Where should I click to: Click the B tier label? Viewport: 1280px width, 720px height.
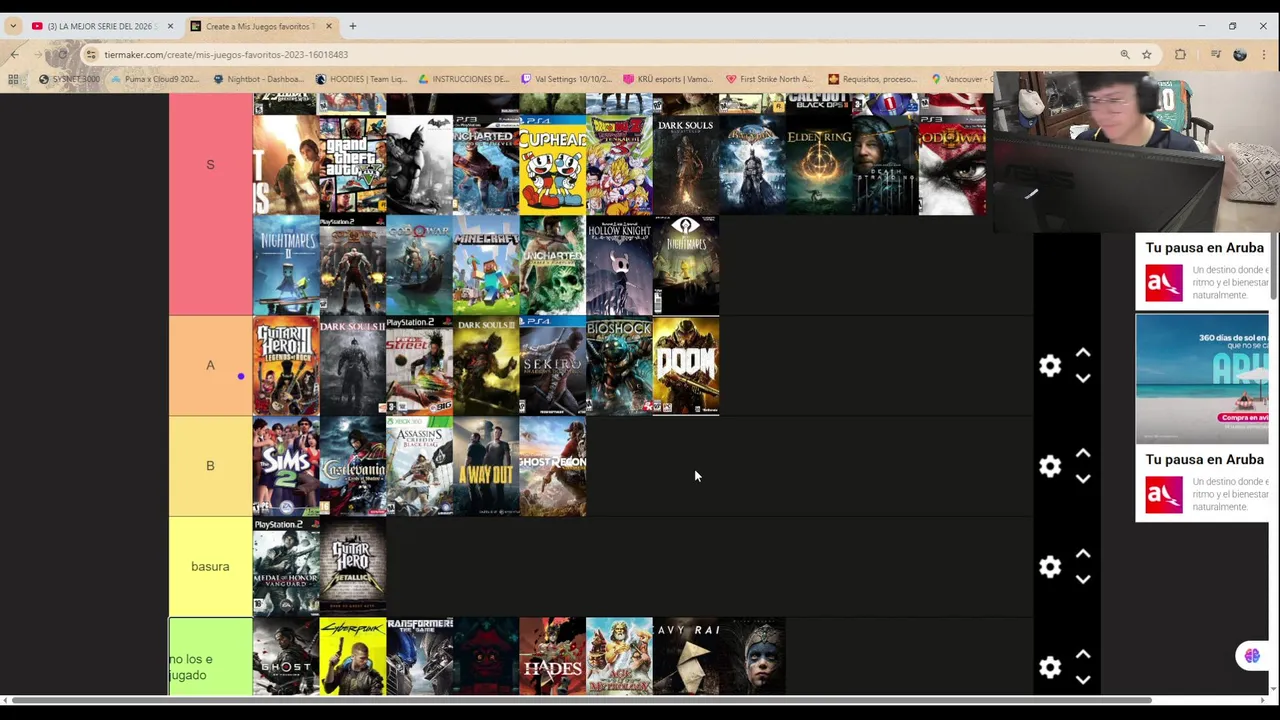pos(210,466)
